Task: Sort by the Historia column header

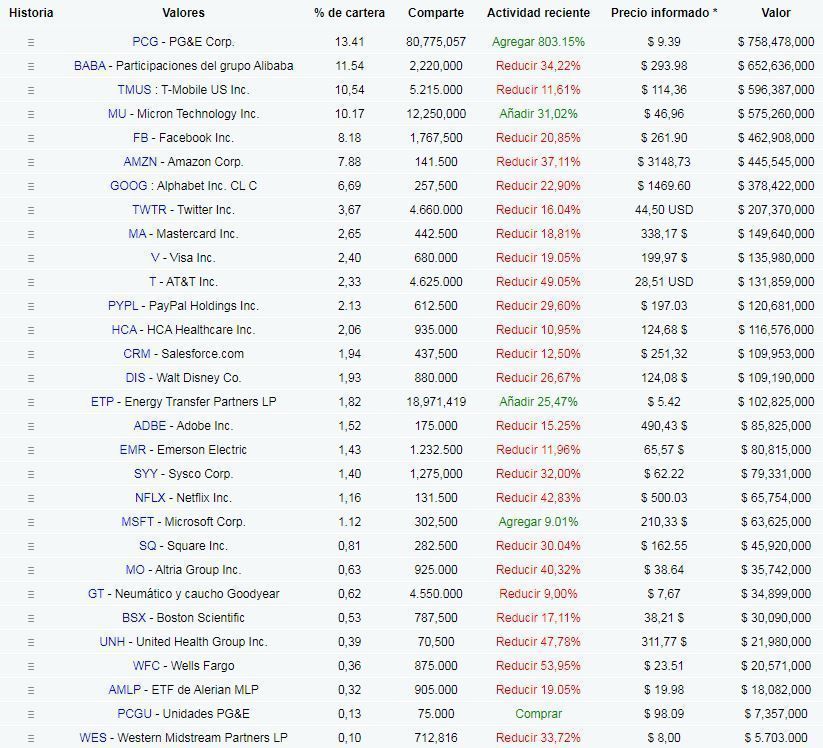Action: pos(31,13)
